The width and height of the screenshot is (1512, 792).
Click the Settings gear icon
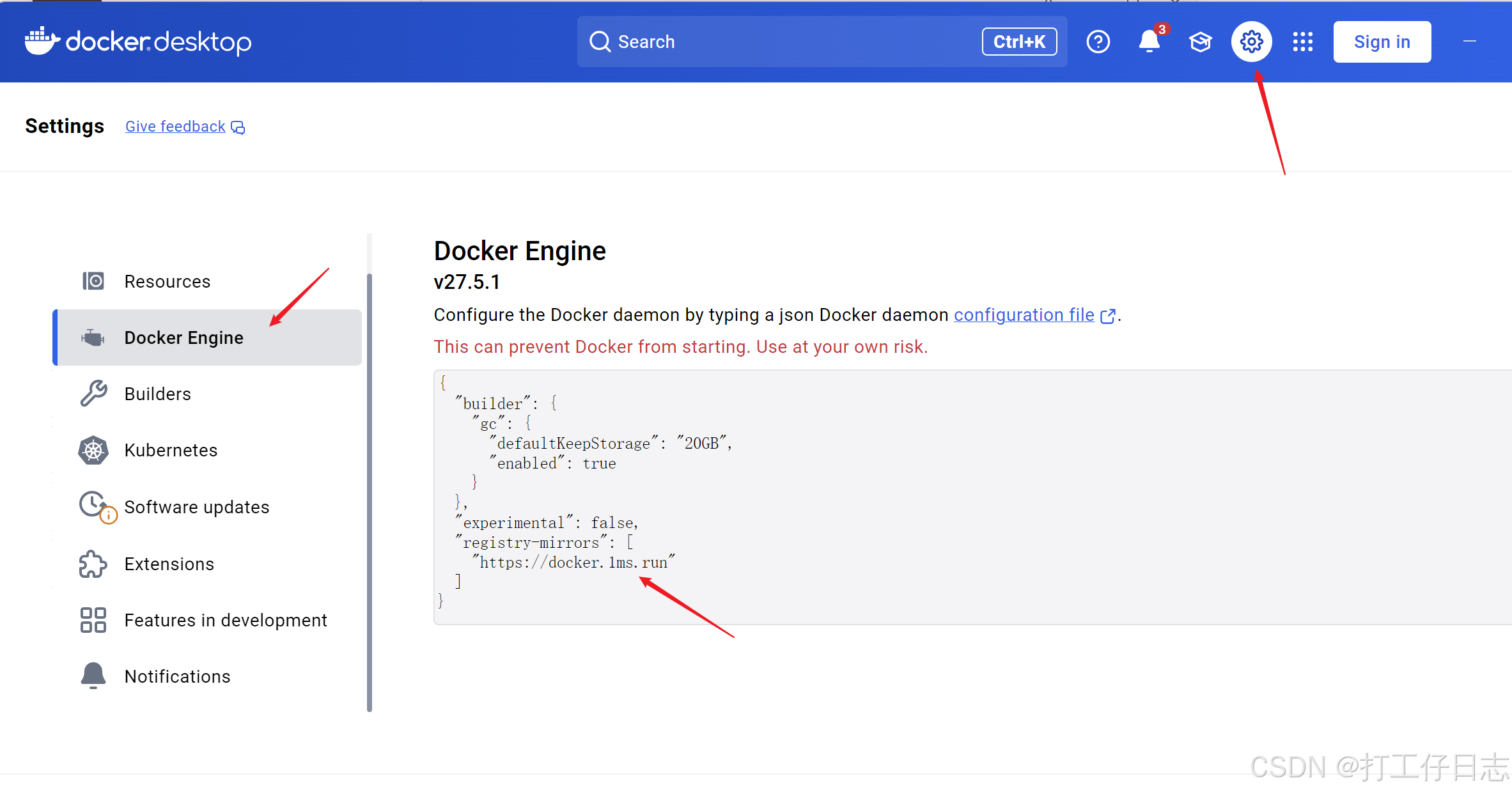click(1251, 42)
